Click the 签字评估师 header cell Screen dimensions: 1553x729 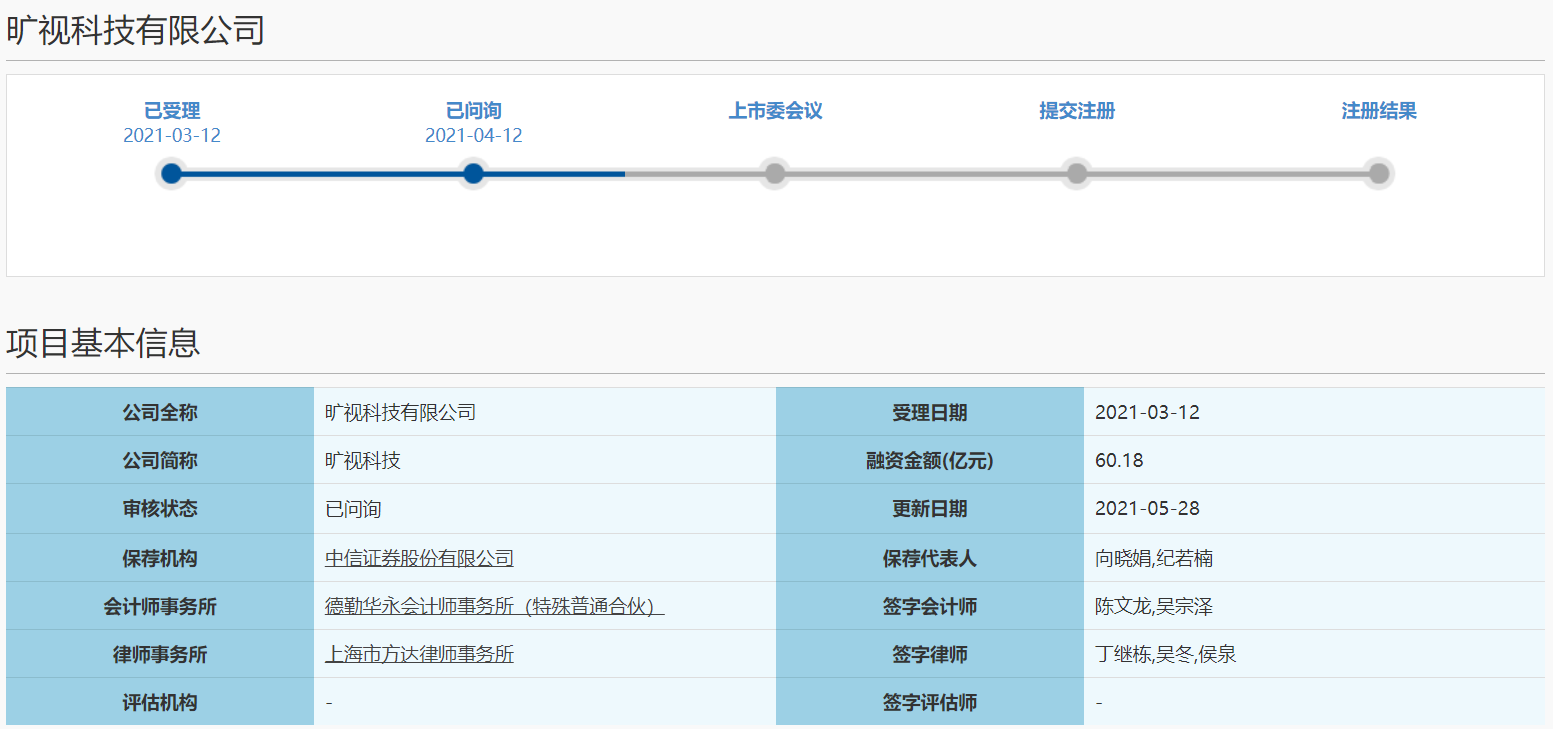pos(930,702)
